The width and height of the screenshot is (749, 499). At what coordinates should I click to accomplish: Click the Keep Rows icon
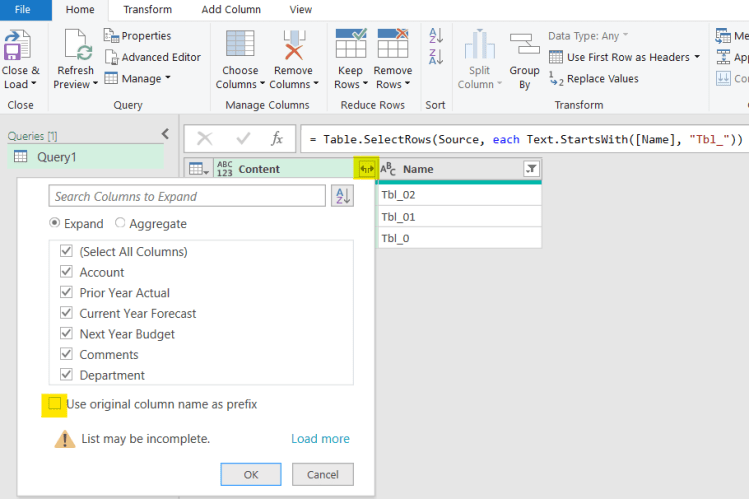(x=350, y=47)
